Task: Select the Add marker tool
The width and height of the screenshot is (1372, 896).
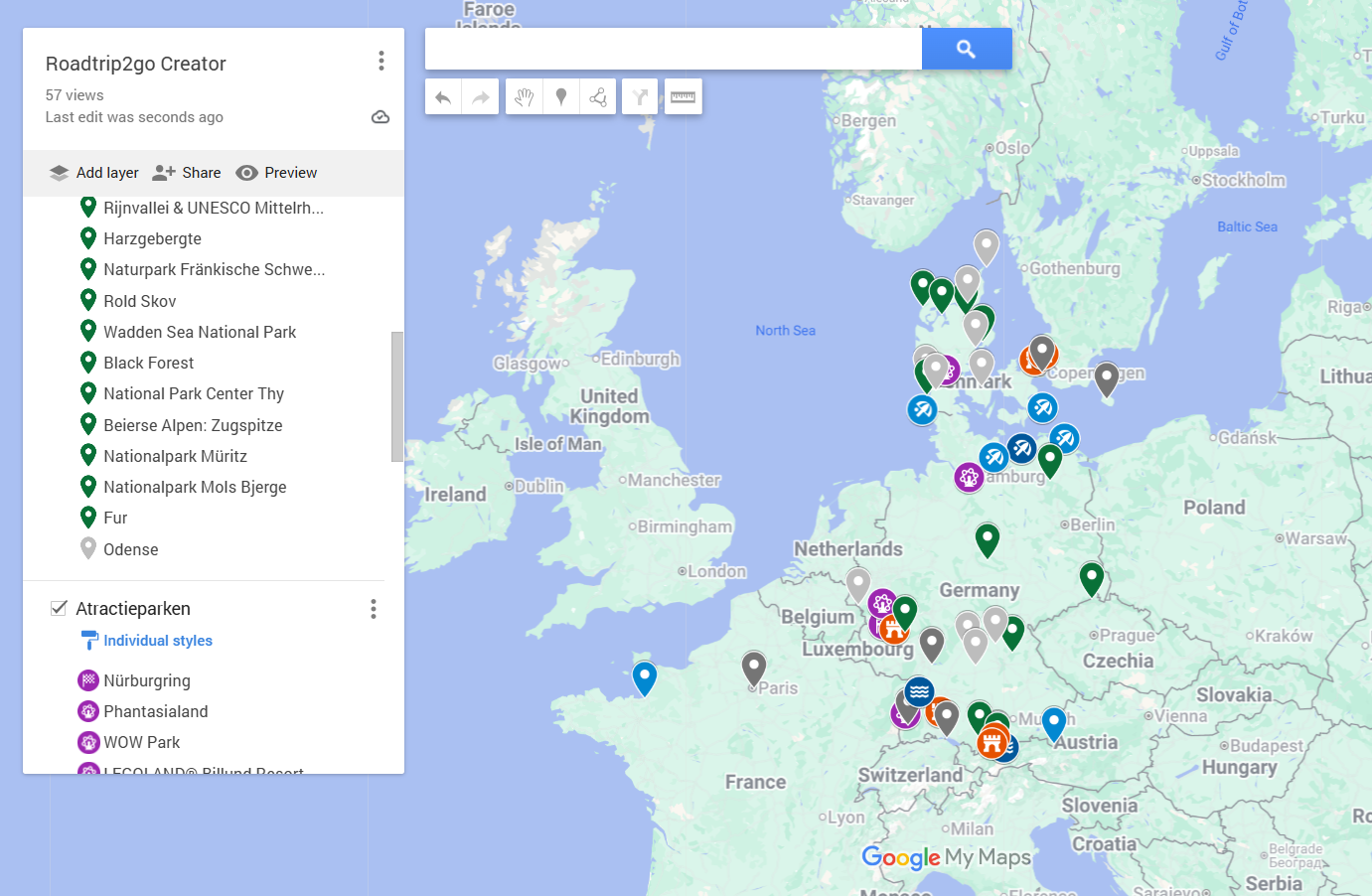Action: click(x=561, y=96)
